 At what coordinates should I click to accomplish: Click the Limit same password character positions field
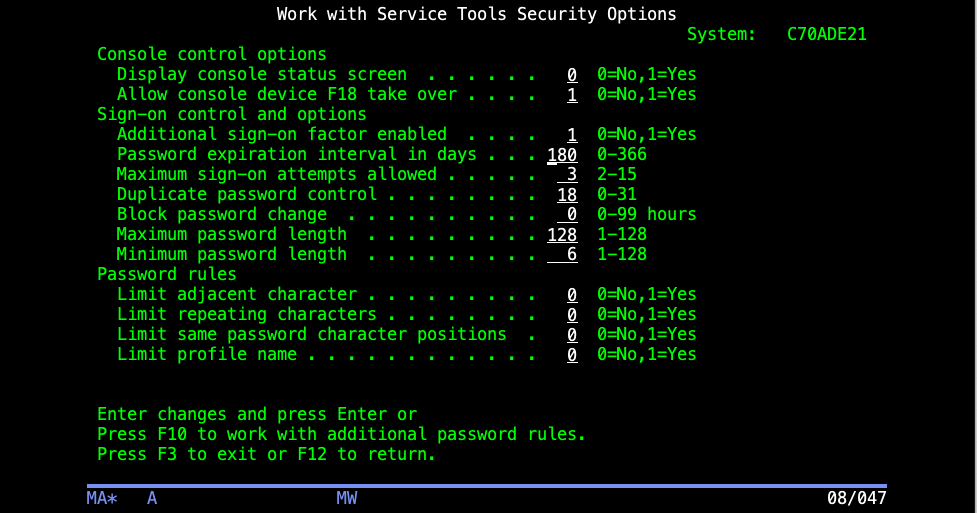[572, 335]
